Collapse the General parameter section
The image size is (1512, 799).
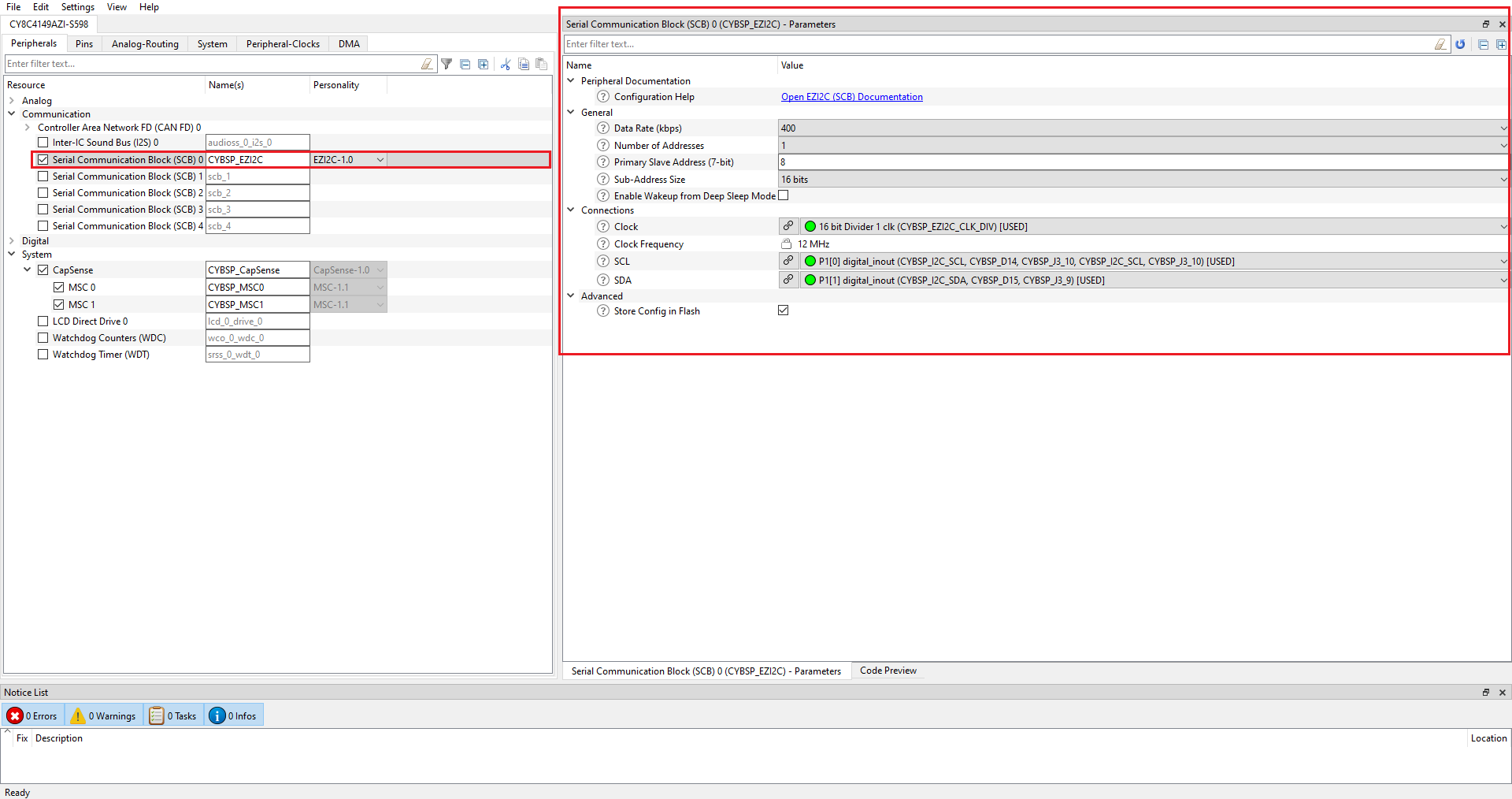coord(571,113)
